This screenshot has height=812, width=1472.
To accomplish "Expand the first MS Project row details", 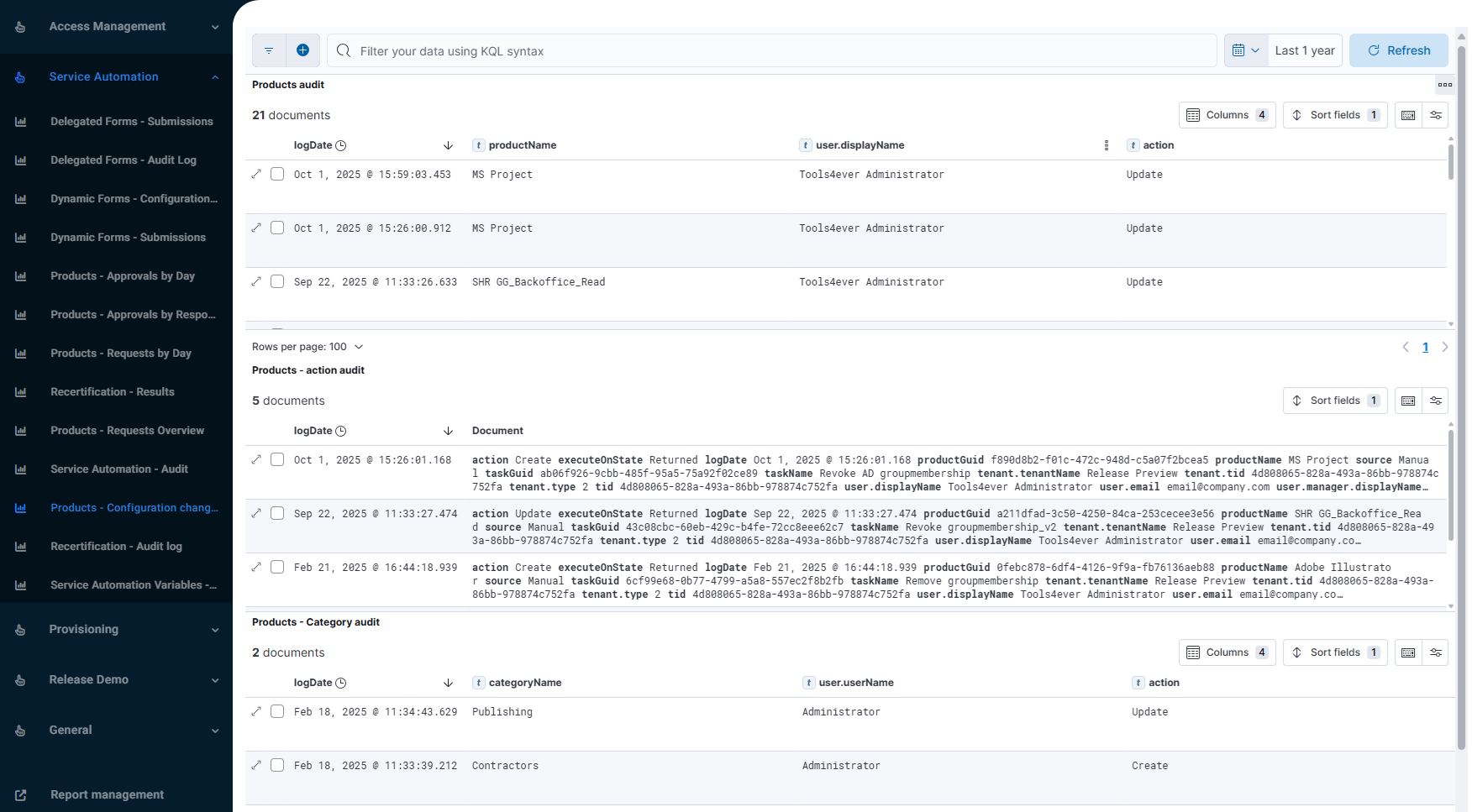I will [256, 174].
